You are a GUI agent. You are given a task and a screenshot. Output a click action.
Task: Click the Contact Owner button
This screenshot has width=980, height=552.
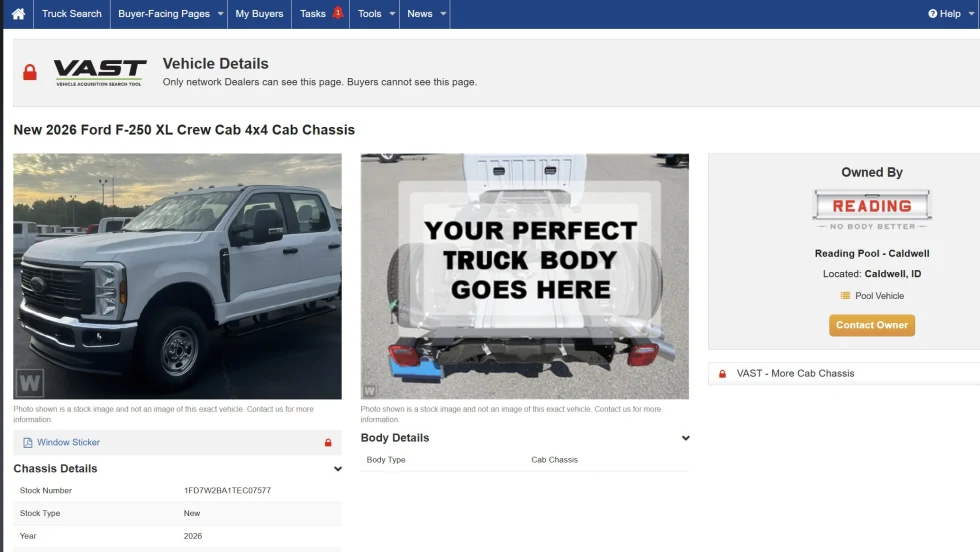coord(872,325)
